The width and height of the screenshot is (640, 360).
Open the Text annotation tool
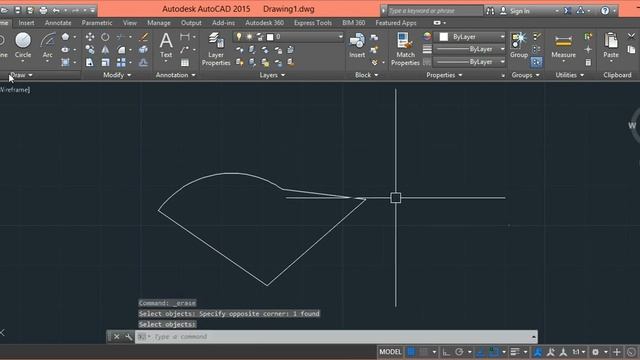tap(166, 46)
